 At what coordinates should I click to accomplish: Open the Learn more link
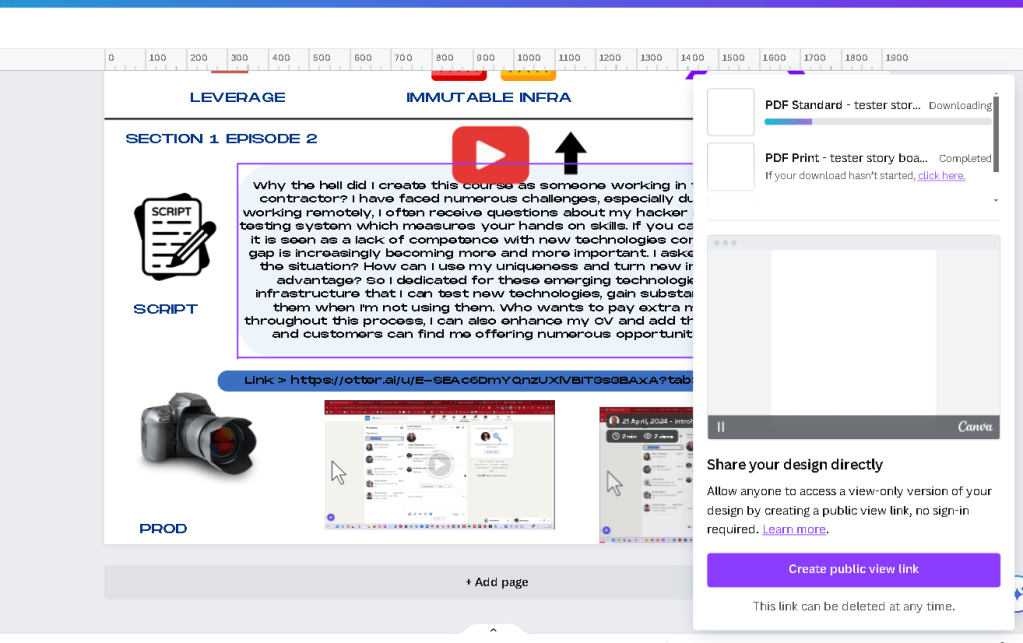tap(794, 530)
